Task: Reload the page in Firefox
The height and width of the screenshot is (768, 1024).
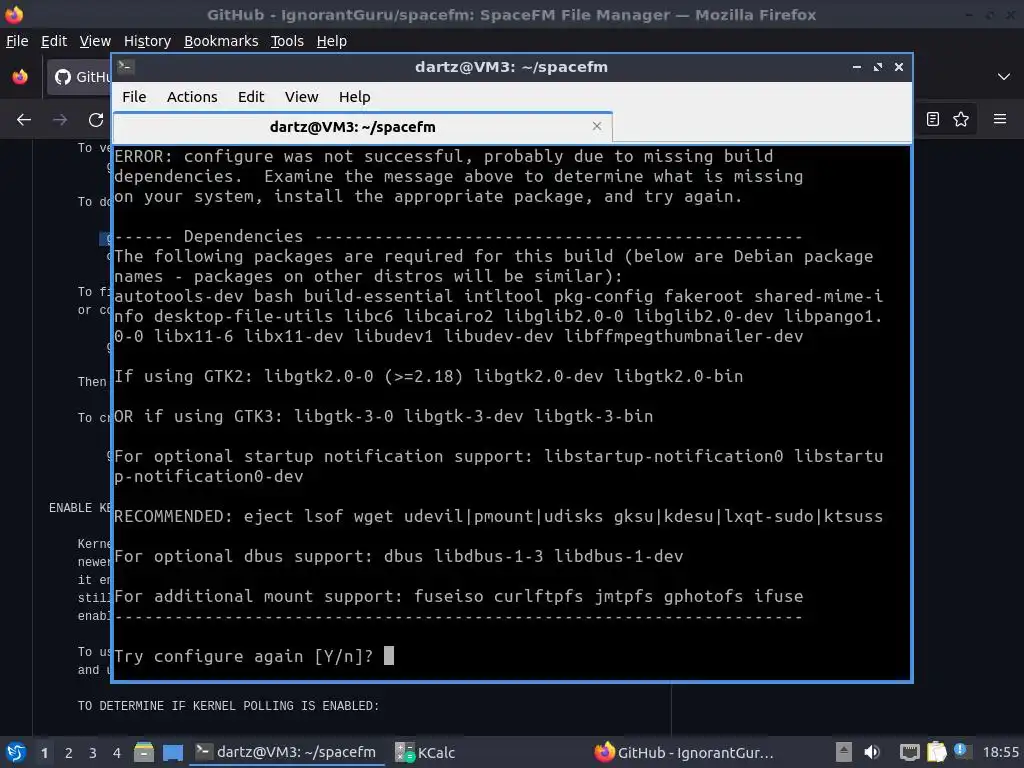Action: coord(96,120)
